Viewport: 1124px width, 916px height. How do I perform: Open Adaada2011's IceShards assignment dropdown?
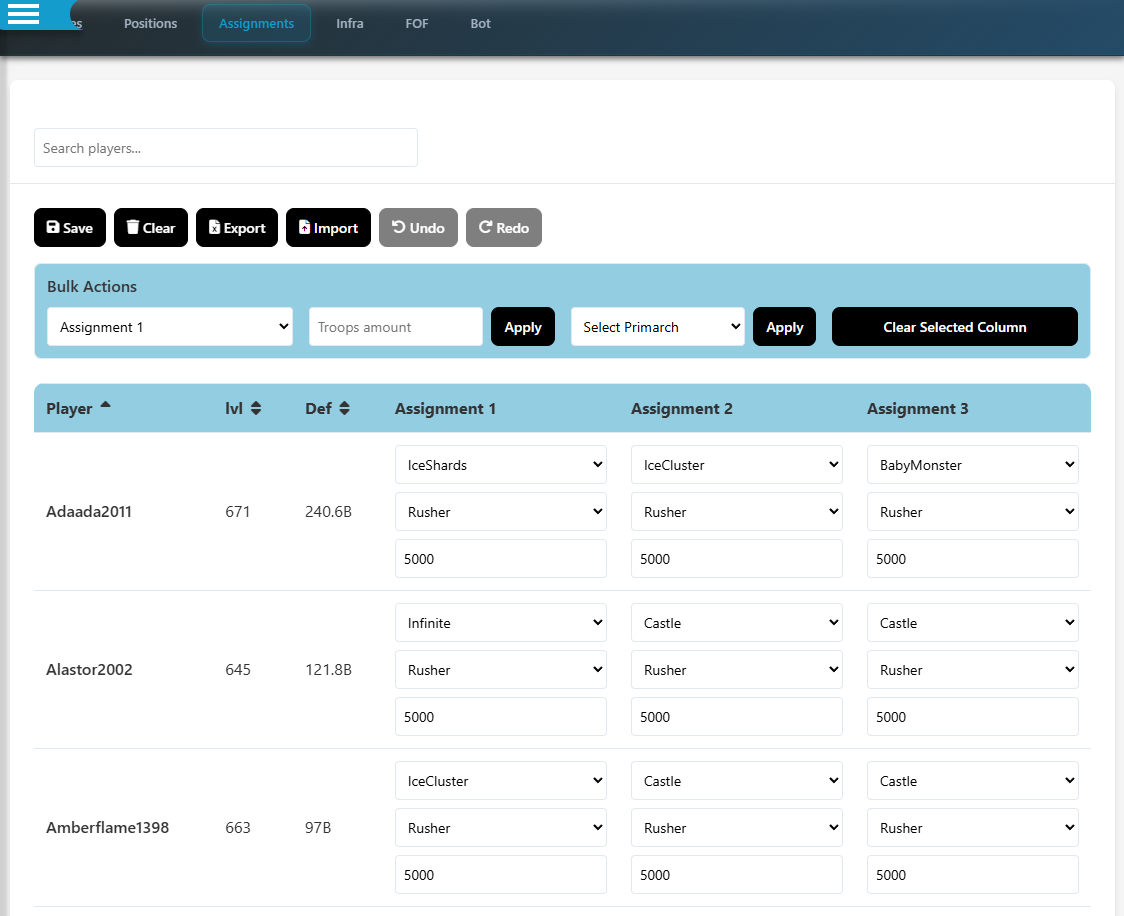pyautogui.click(x=500, y=465)
